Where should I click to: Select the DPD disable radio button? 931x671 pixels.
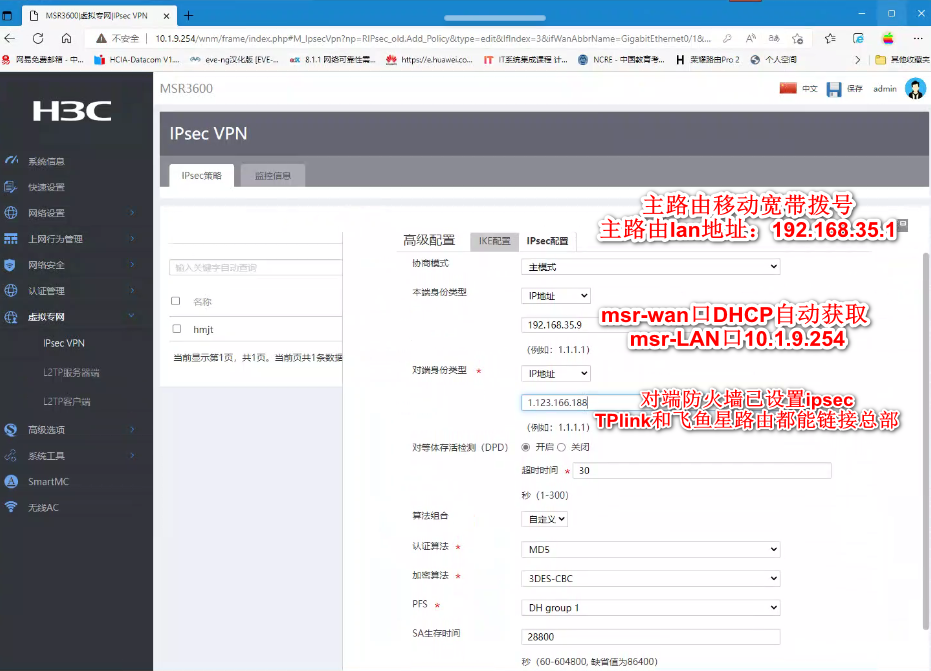tap(561, 447)
